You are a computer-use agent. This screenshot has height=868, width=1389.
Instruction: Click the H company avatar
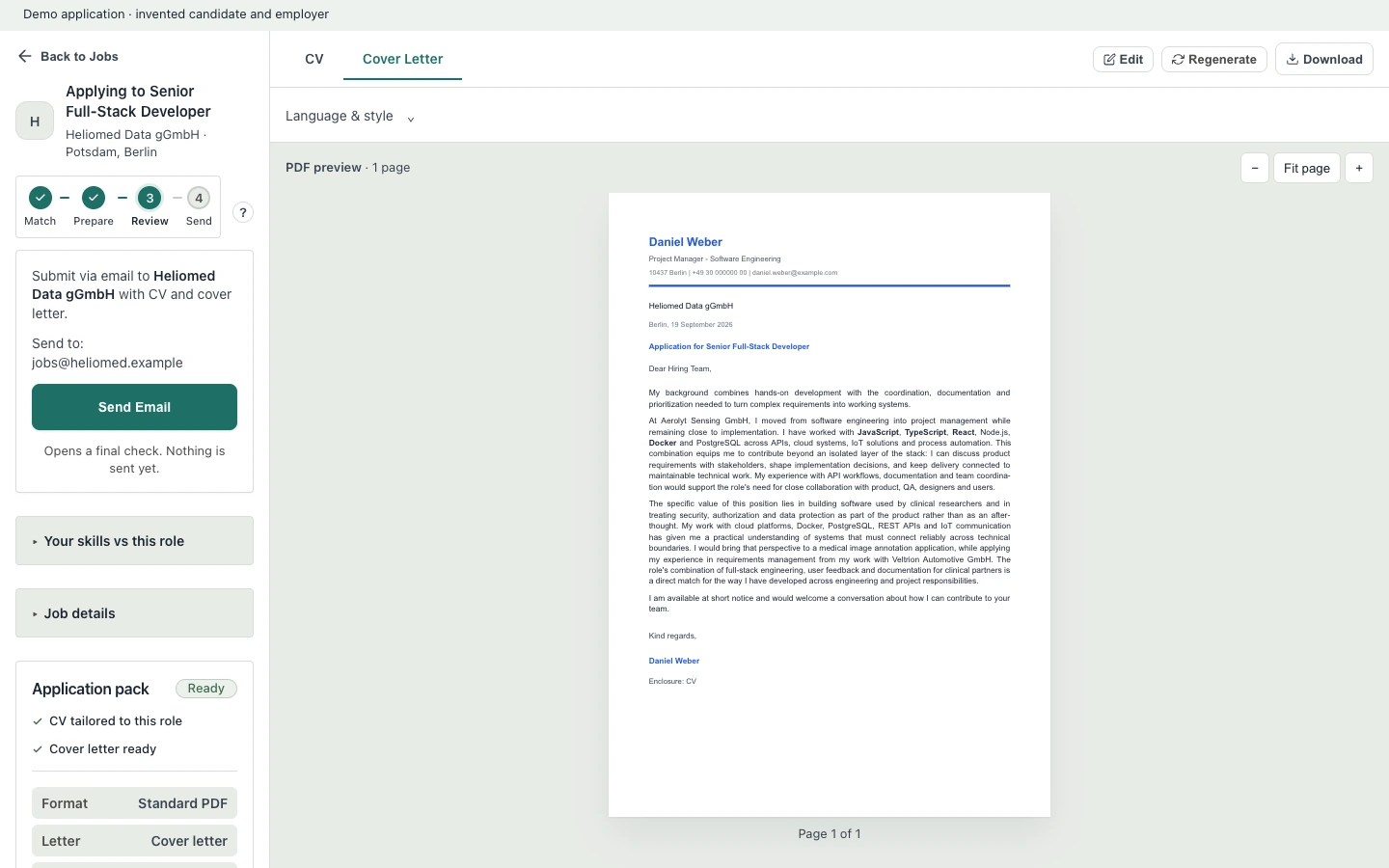pyautogui.click(x=35, y=122)
